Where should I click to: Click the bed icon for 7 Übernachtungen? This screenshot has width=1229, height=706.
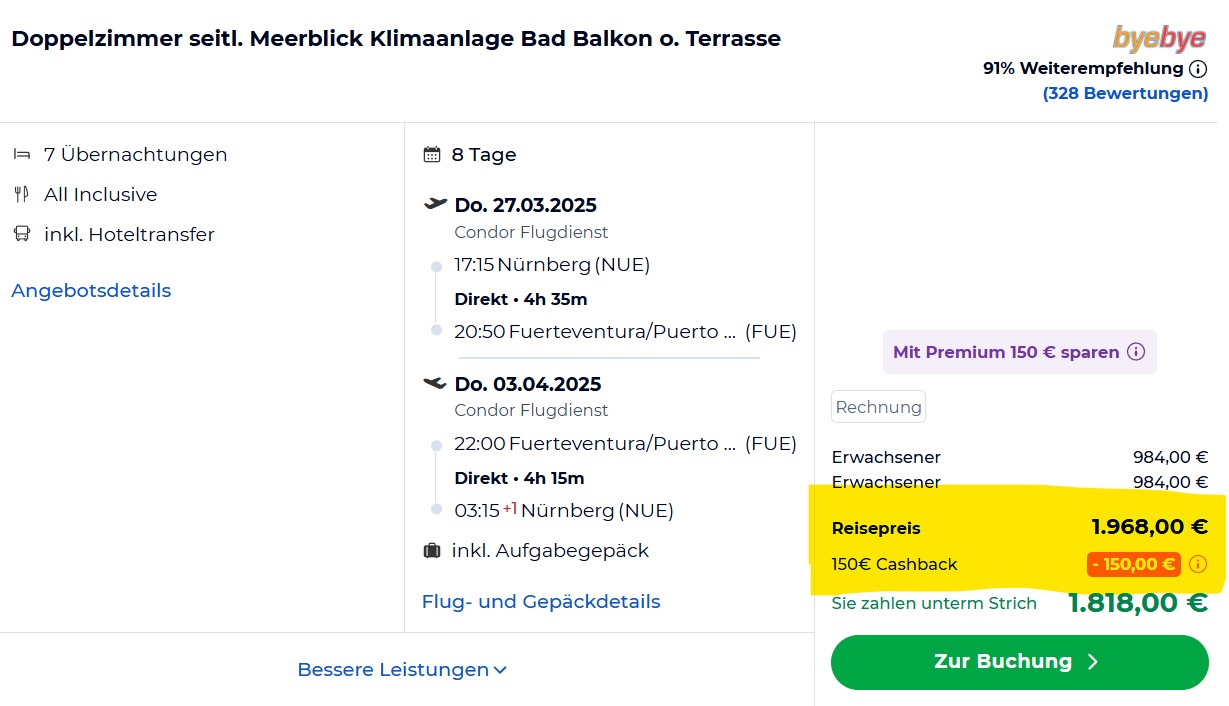[22, 155]
